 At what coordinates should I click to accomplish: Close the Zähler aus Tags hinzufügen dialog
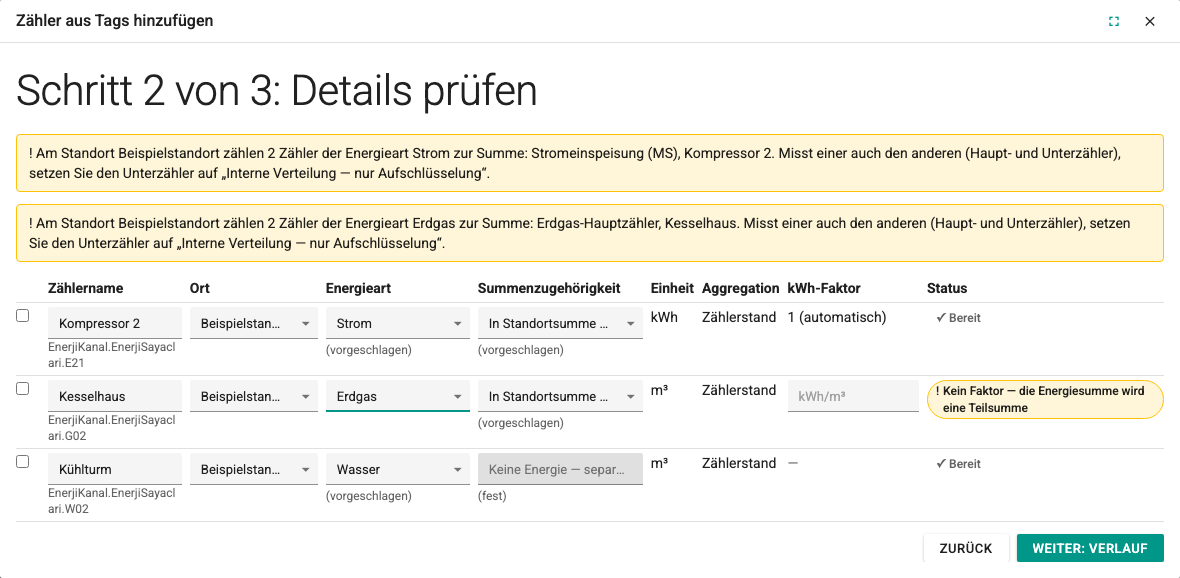coord(1150,21)
